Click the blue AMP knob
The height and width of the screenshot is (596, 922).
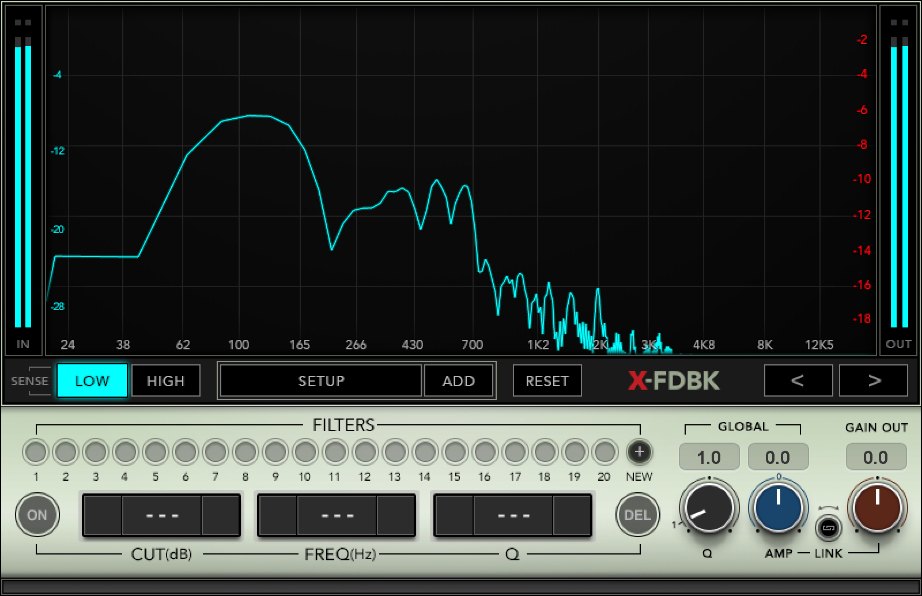[778, 507]
